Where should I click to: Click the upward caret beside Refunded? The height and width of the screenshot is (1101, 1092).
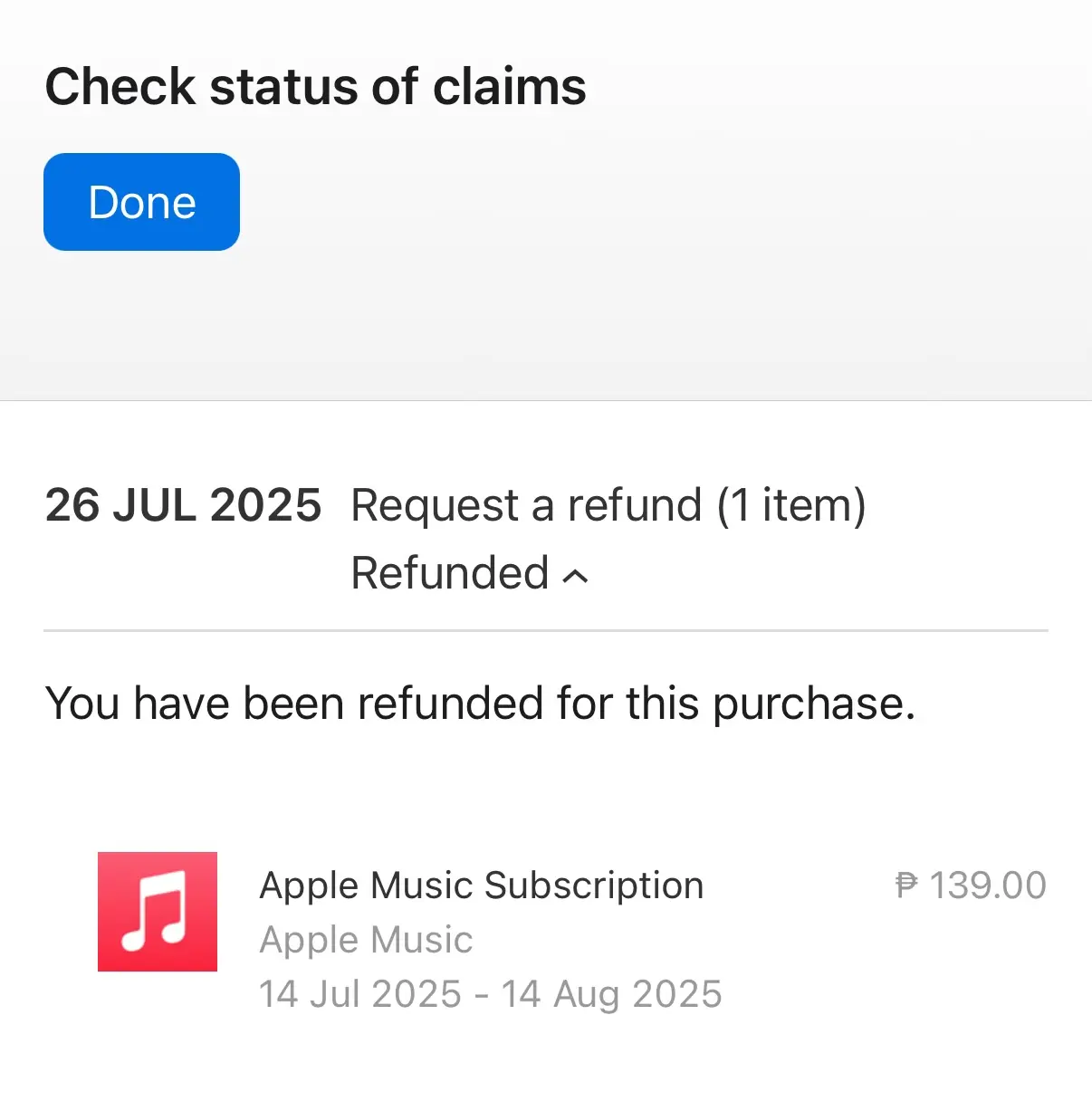[576, 576]
